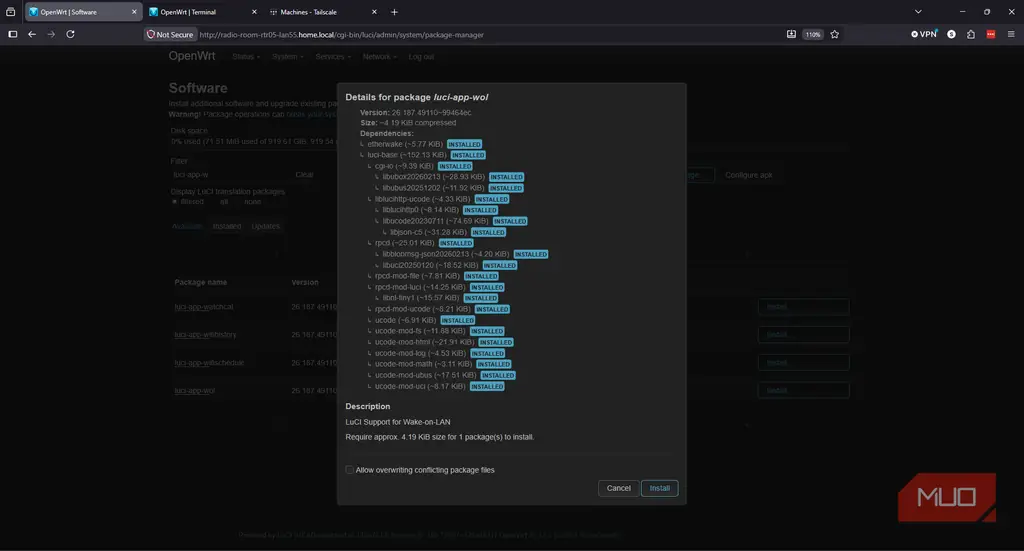Reset the 110% zoom level badge
Viewport: 1024px width, 551px height.
812,35
